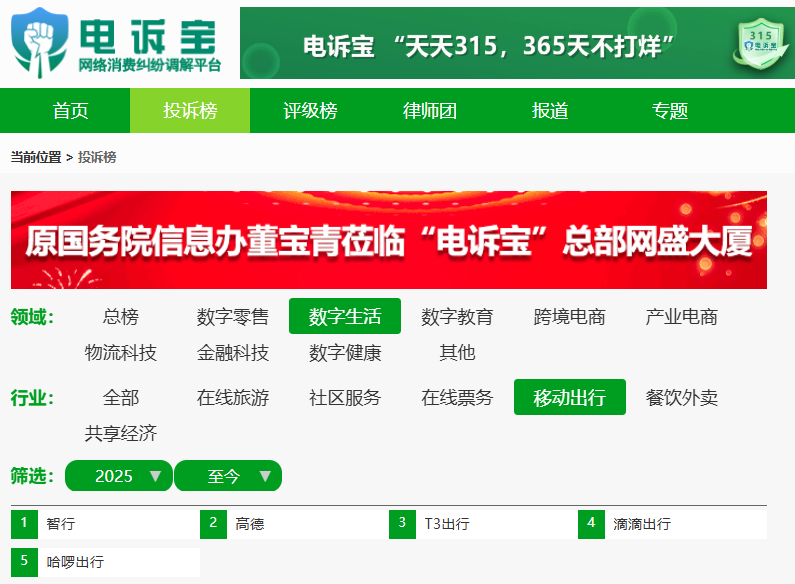795x584 pixels.
Task: Go to the 首页 navigation tab
Action: 70,111
